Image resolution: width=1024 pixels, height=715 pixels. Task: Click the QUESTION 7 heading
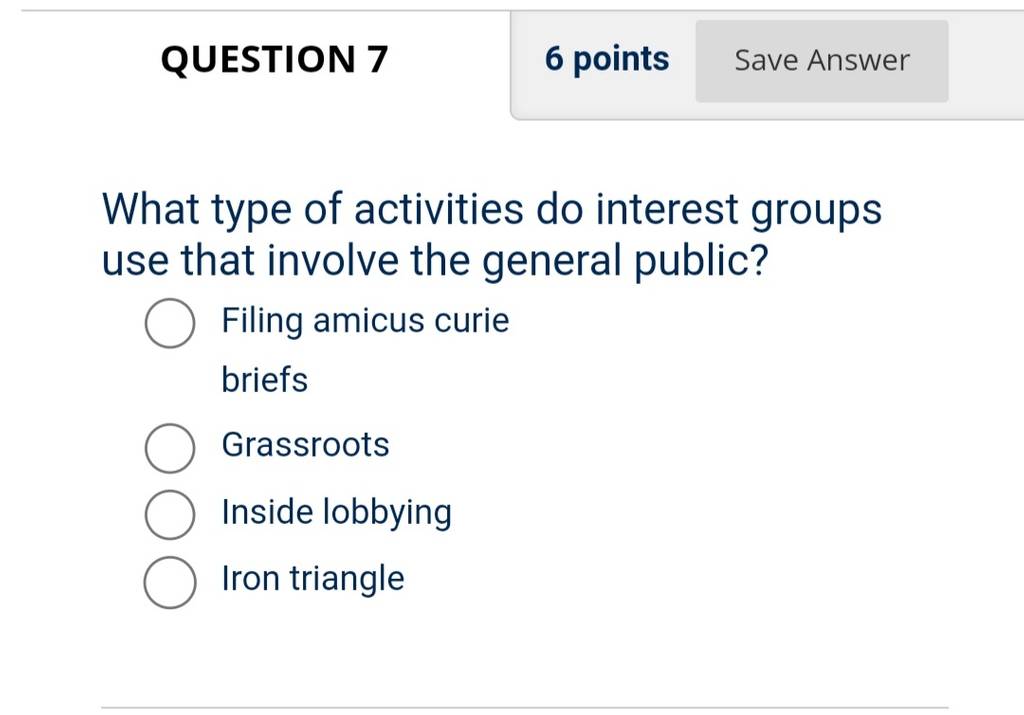[x=274, y=59]
